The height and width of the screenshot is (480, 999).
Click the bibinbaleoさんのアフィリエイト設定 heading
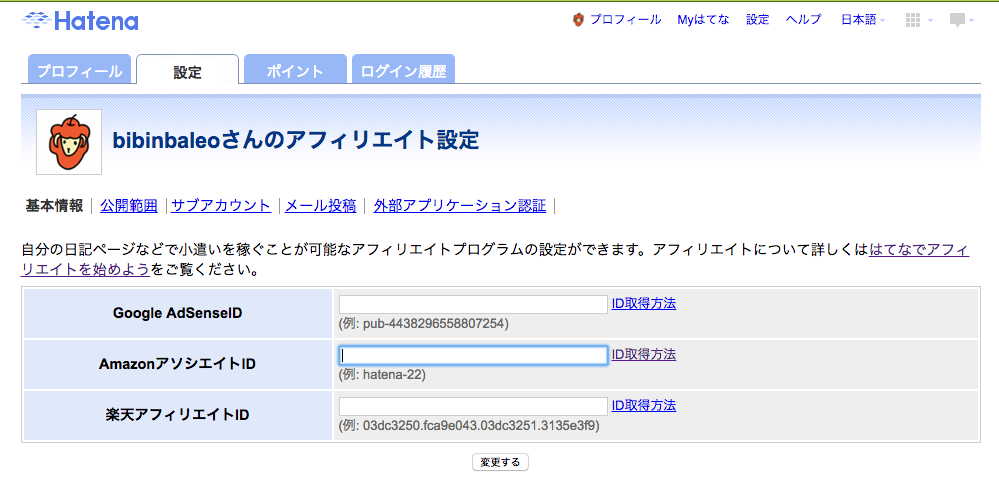tap(296, 141)
